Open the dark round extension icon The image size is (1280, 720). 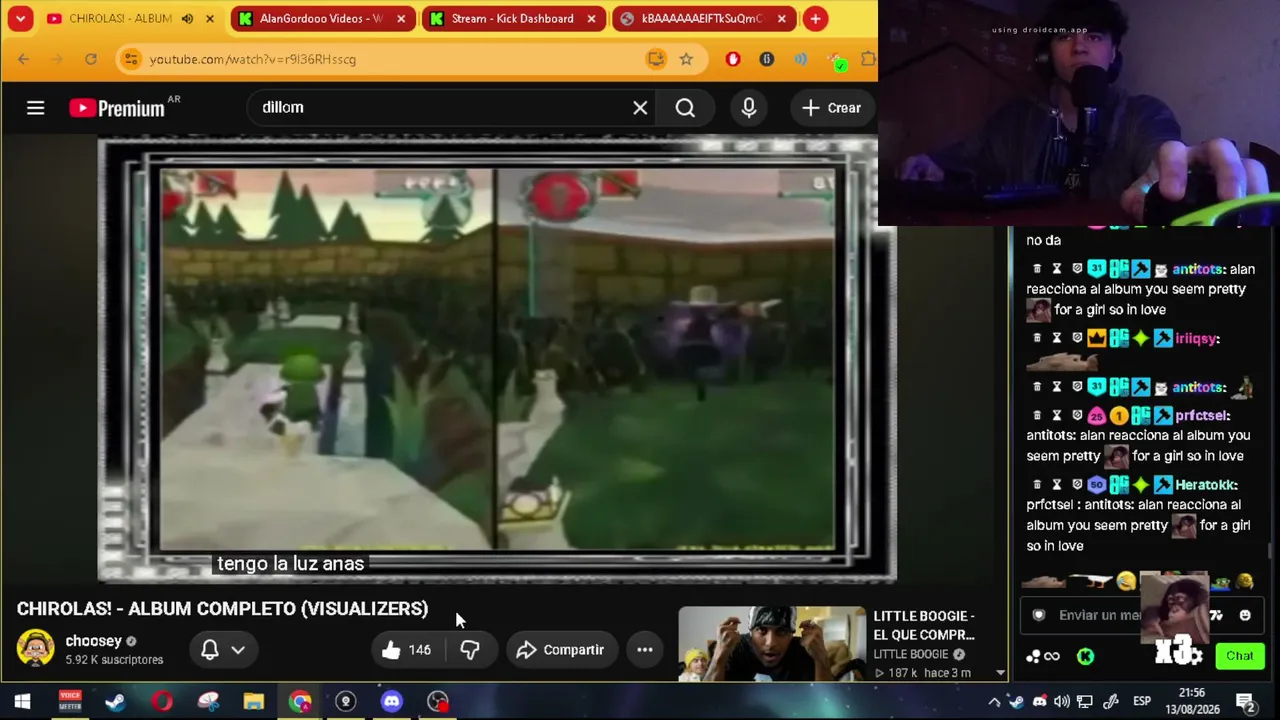point(767,59)
